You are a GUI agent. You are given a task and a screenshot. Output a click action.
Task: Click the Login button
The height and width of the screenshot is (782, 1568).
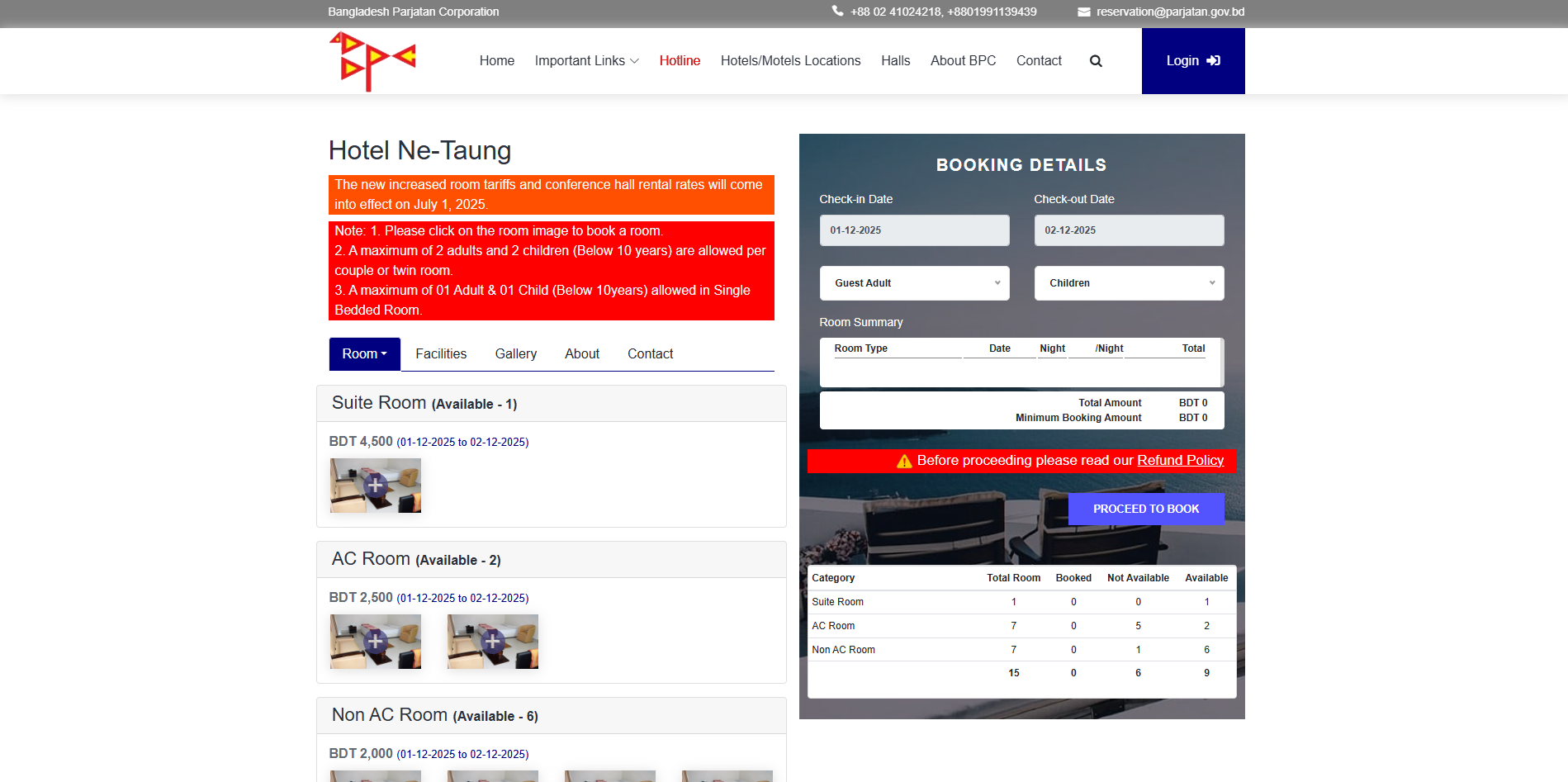[x=1192, y=61]
